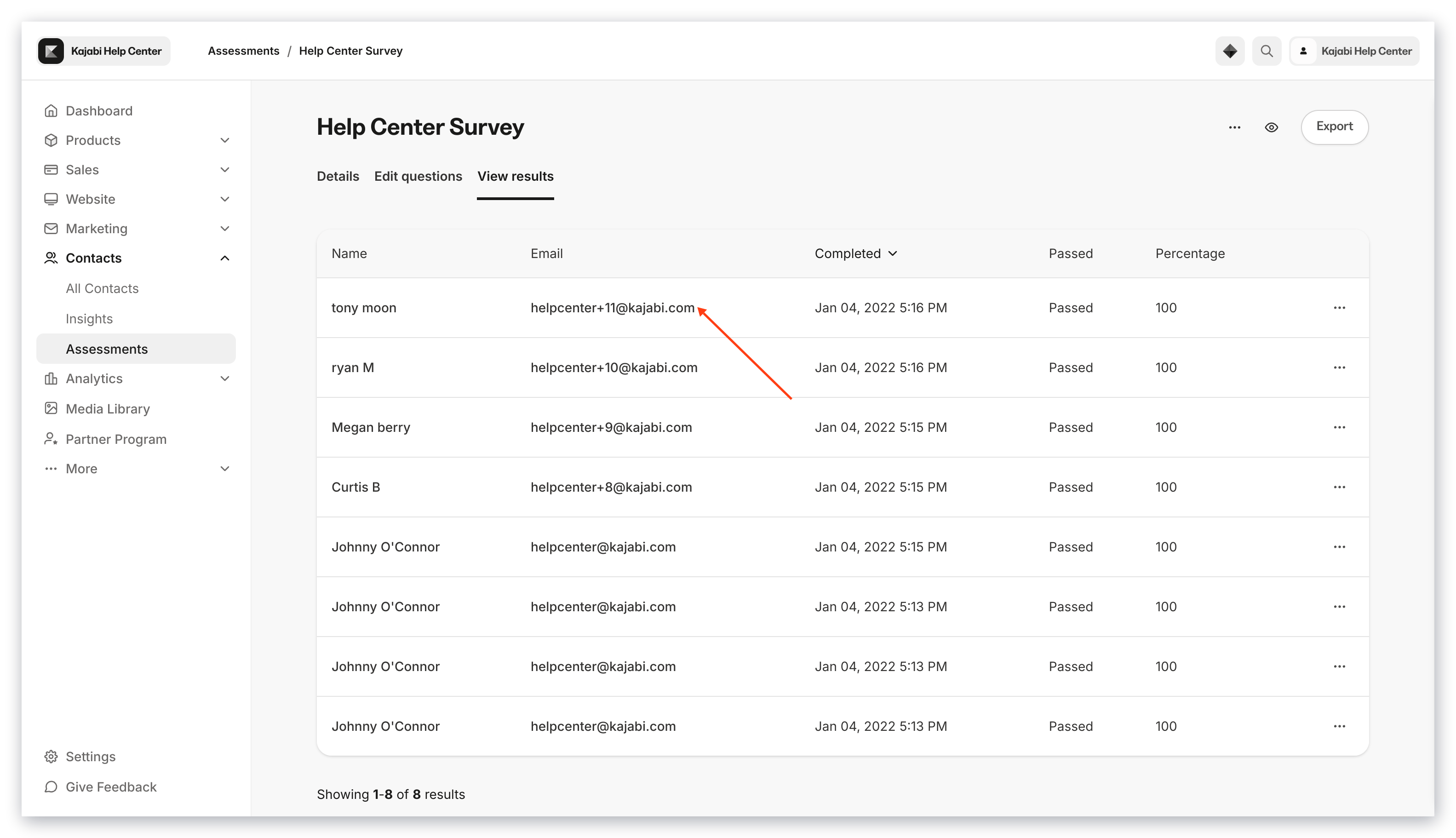Expand the Marketing section chevron
Viewport: 1456px width, 838px height.
pos(224,229)
